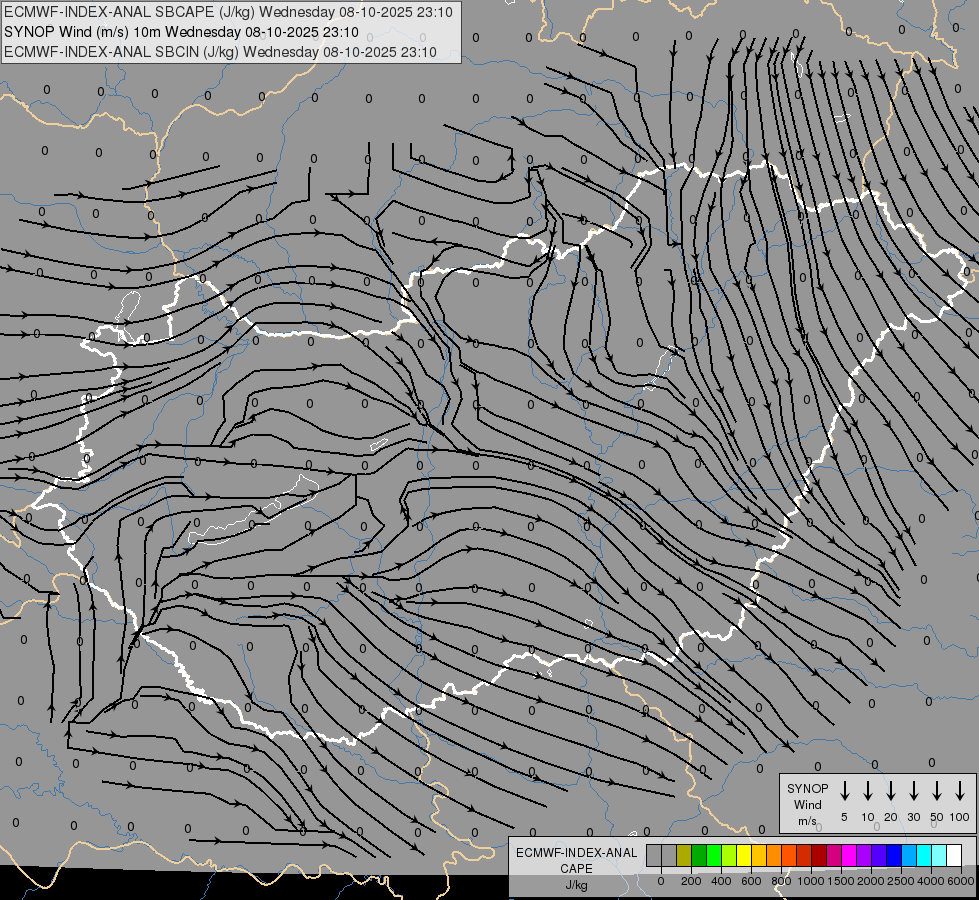The image size is (979, 900).
Task: Choose the pale cyan swatch before white
Action: pos(940,855)
